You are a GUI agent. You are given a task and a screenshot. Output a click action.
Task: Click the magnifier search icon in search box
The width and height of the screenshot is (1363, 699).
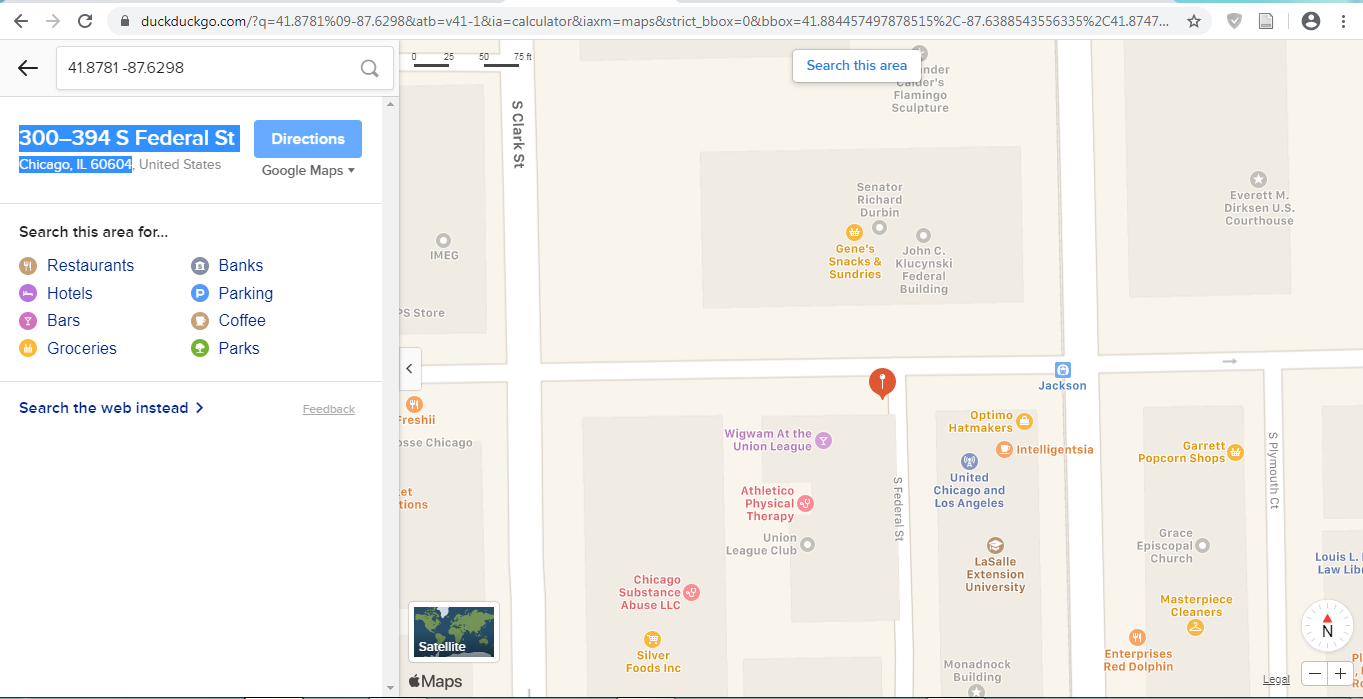[x=369, y=68]
